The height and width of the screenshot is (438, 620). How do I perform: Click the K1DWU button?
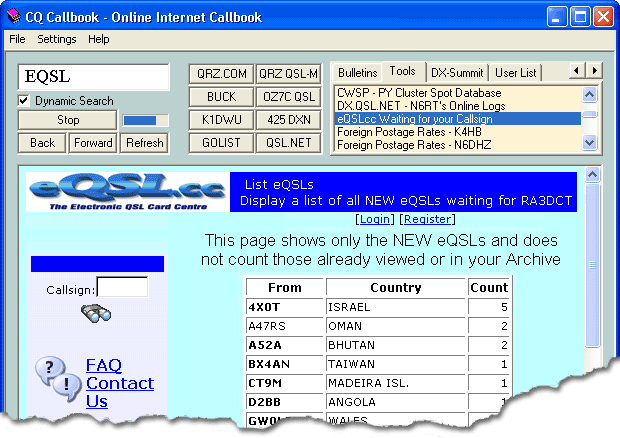click(221, 120)
